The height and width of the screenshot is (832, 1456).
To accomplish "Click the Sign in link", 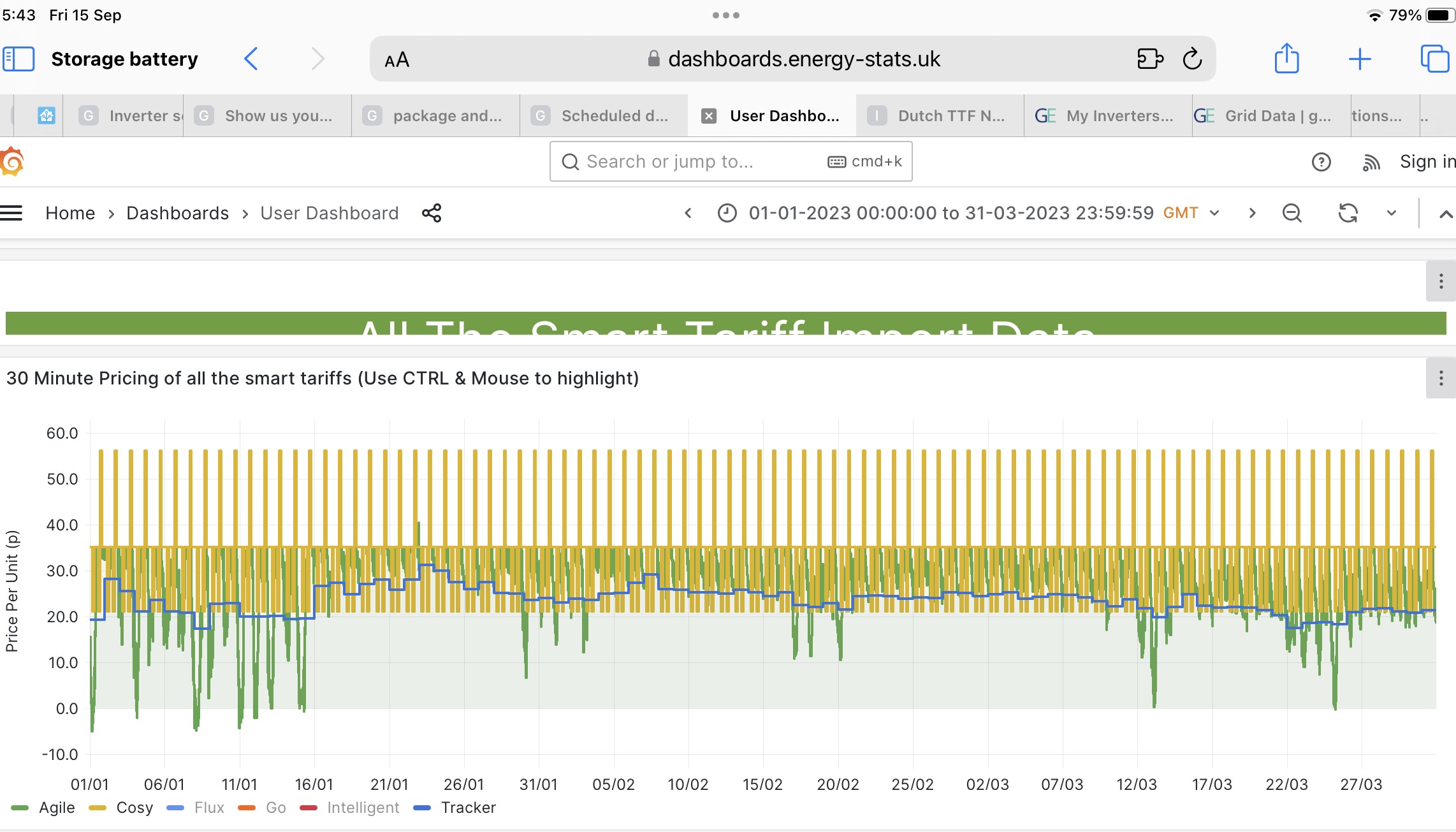I will point(1427,162).
